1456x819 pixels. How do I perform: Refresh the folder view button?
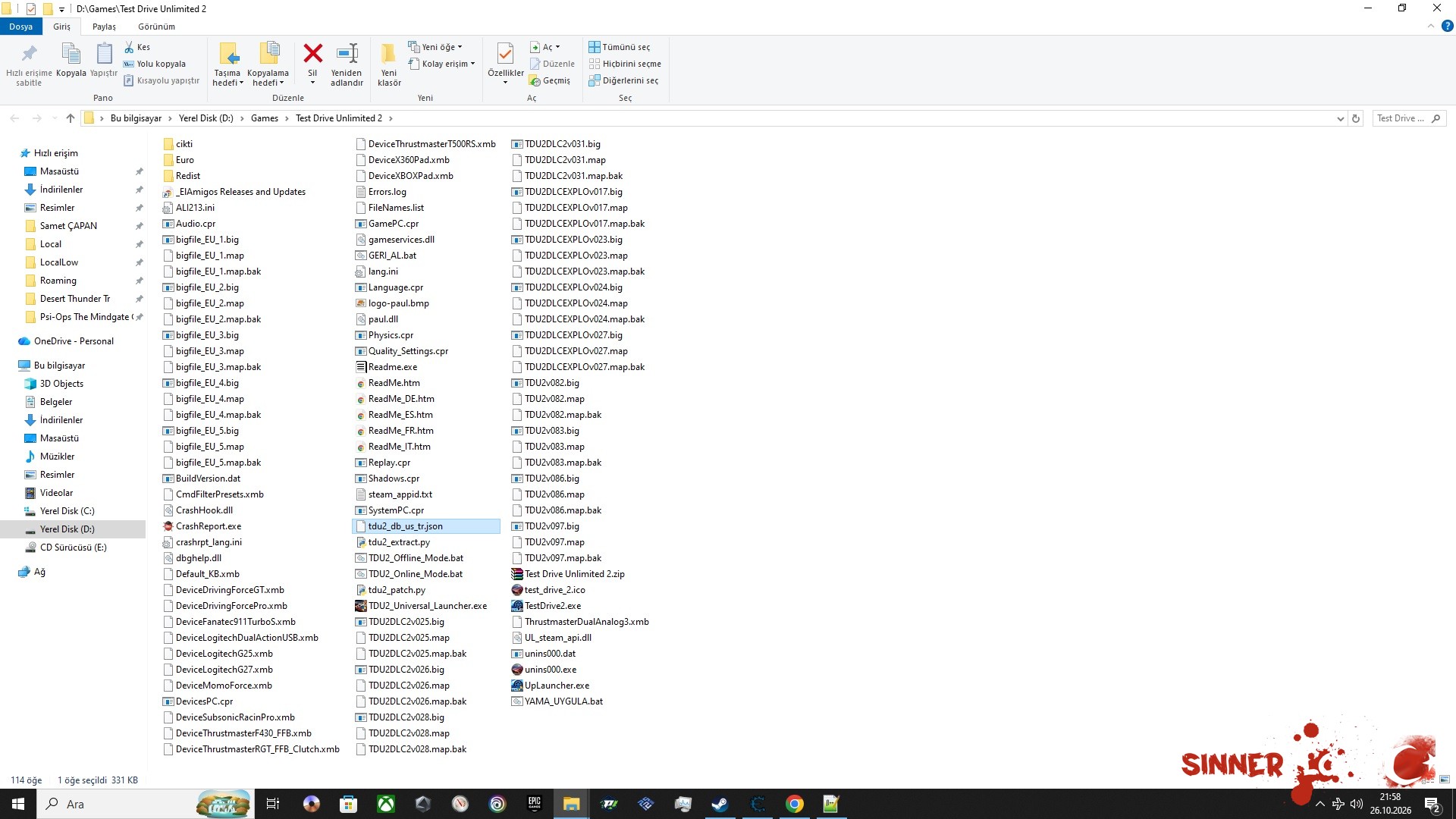click(x=1356, y=118)
